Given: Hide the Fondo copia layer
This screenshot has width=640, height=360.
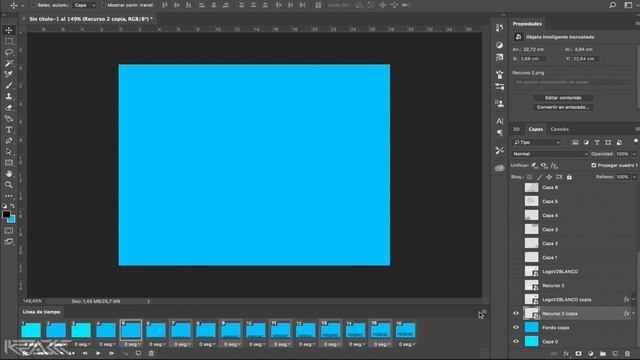Looking at the screenshot, I should (x=516, y=327).
